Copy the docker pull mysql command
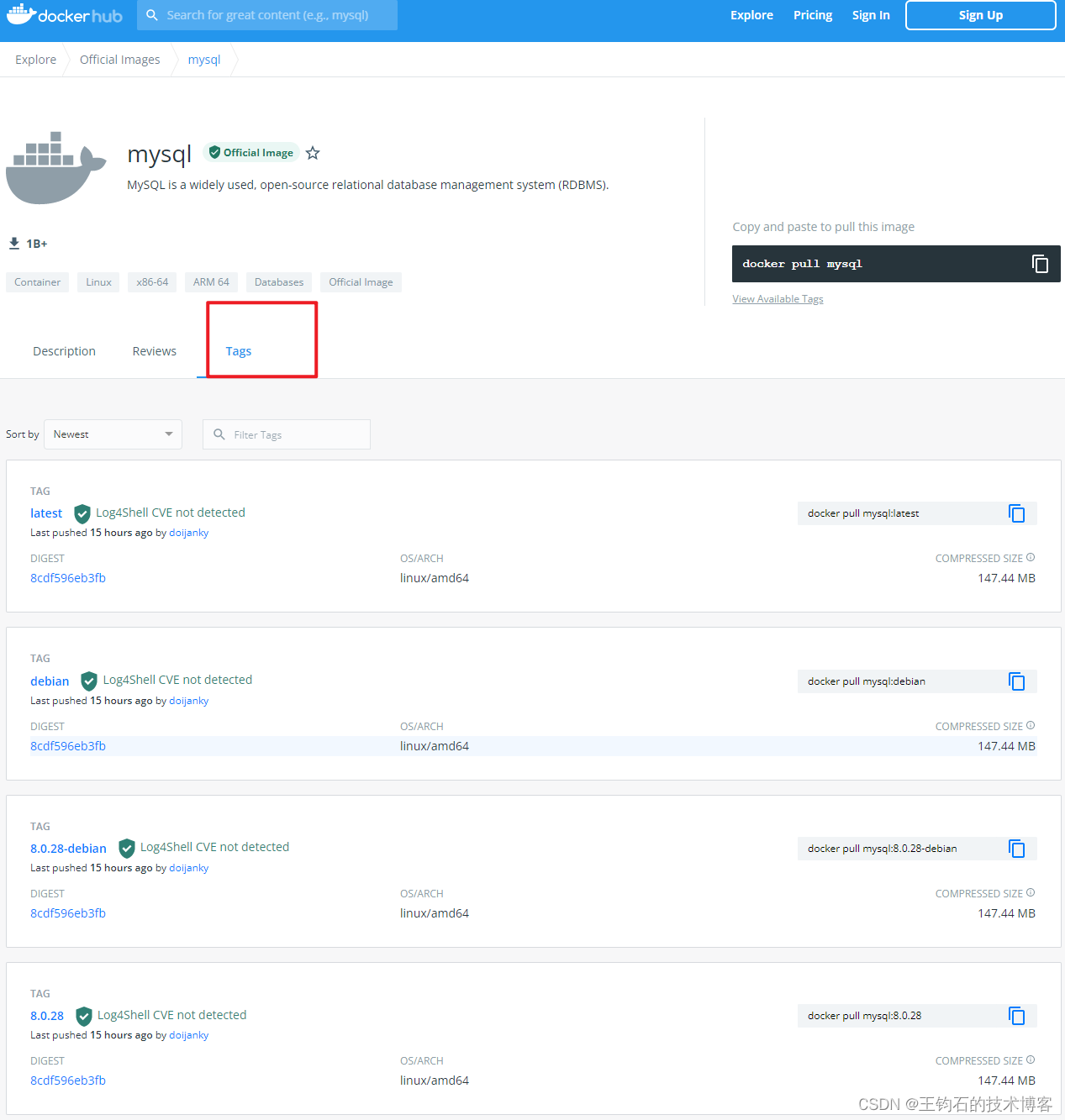The height and width of the screenshot is (1120, 1065). pyautogui.click(x=1041, y=263)
